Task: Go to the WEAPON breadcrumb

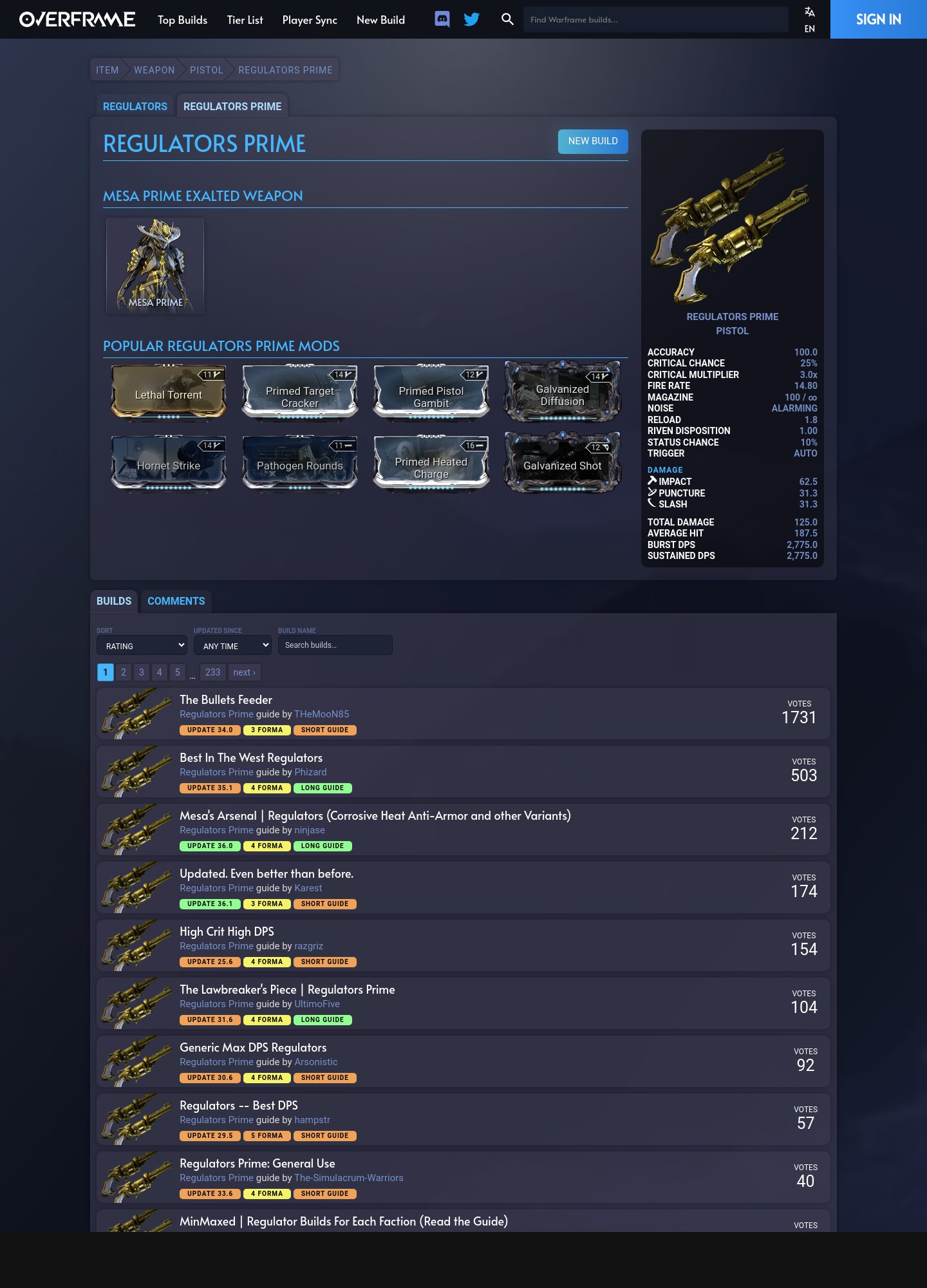Action: [x=154, y=70]
